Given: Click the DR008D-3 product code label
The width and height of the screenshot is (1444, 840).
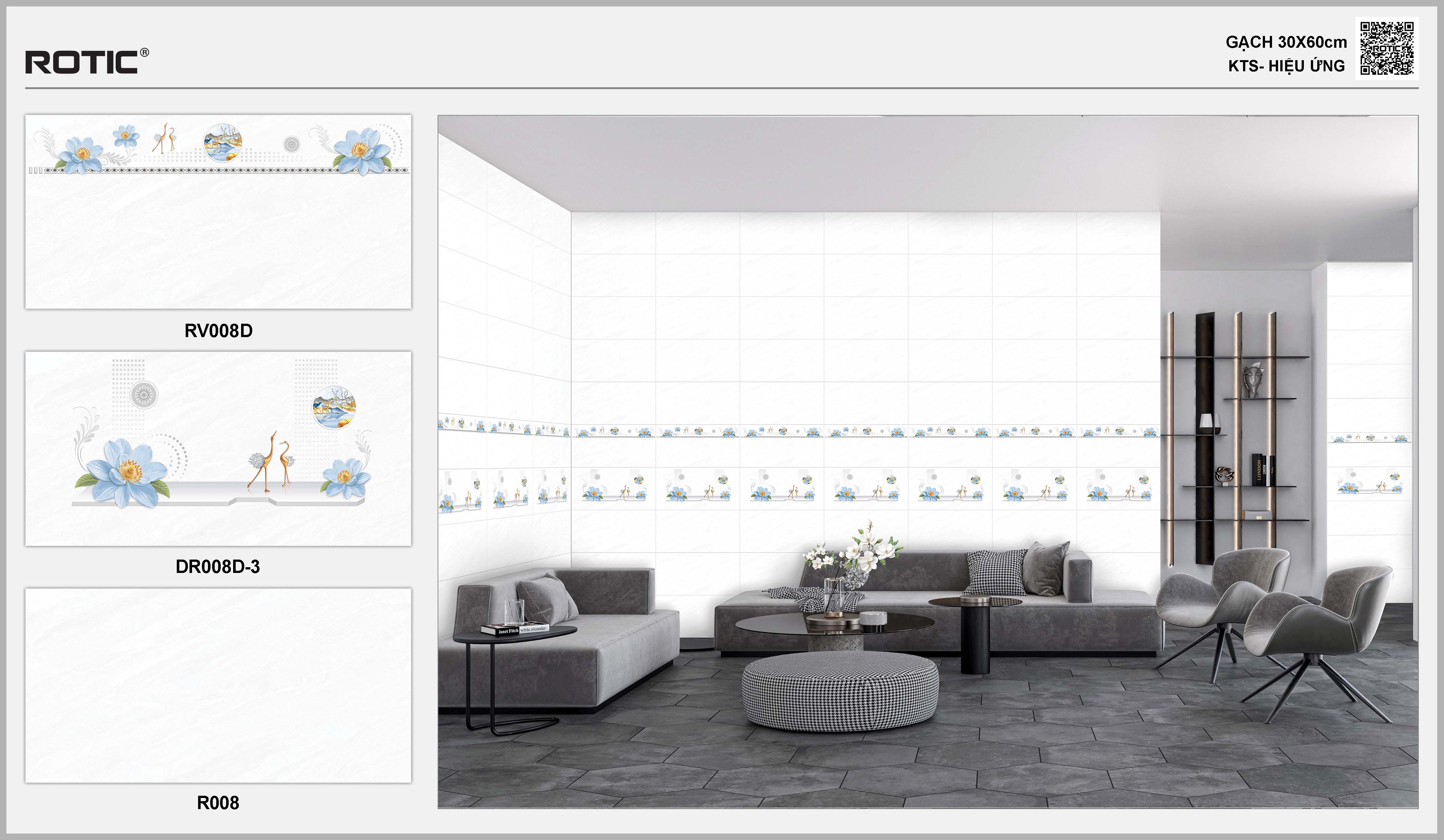Looking at the screenshot, I should point(218,566).
